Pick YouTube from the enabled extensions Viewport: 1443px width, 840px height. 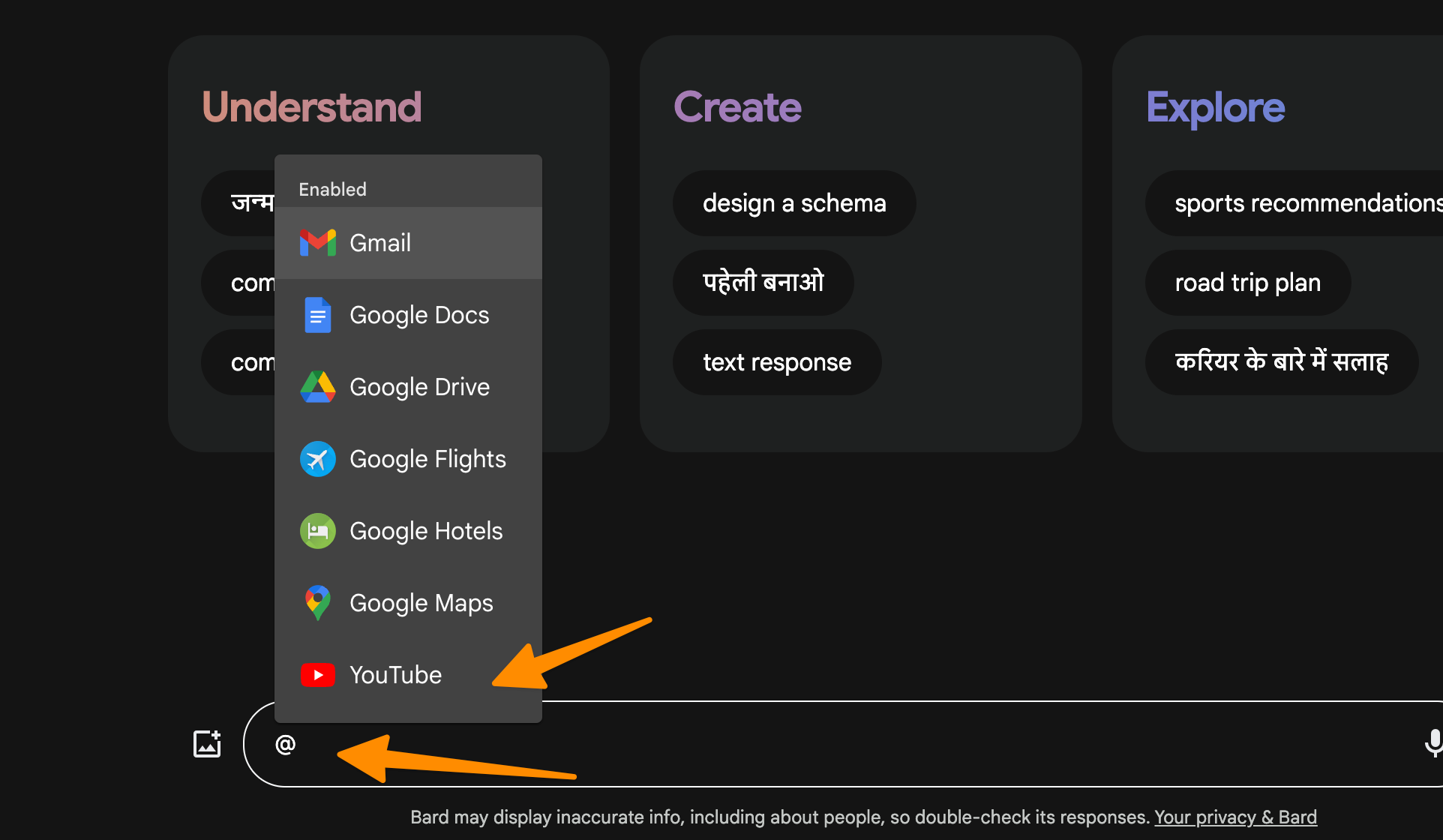pos(396,675)
